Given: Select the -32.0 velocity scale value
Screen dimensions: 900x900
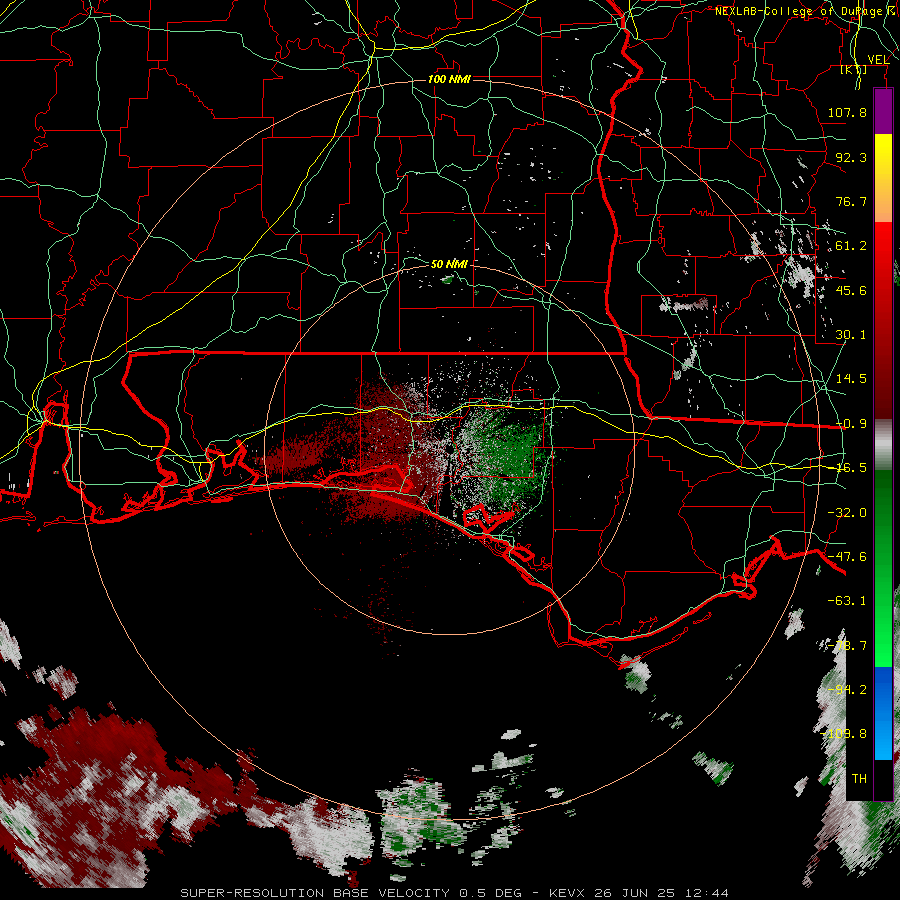Looking at the screenshot, I should [847, 513].
